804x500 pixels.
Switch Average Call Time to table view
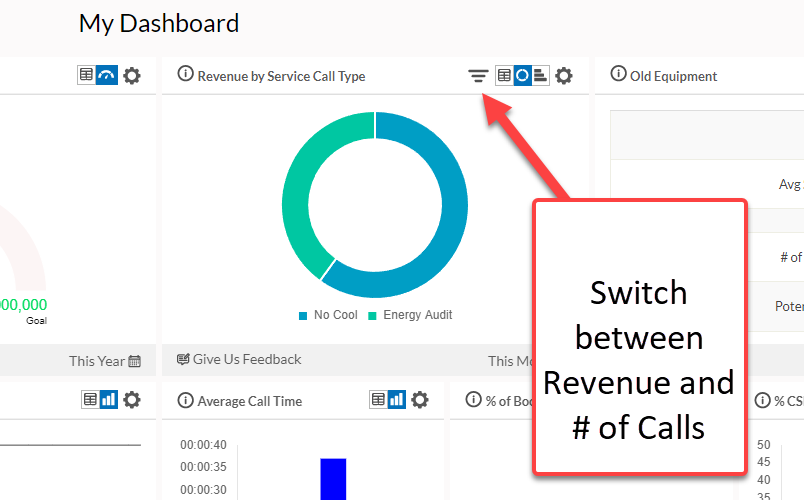coord(378,399)
